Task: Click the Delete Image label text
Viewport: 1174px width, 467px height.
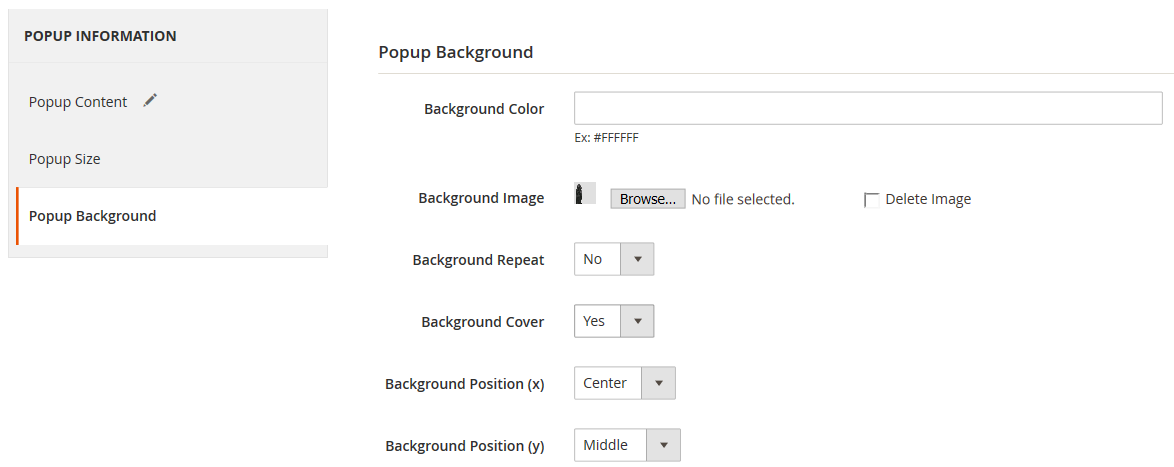Action: click(928, 199)
